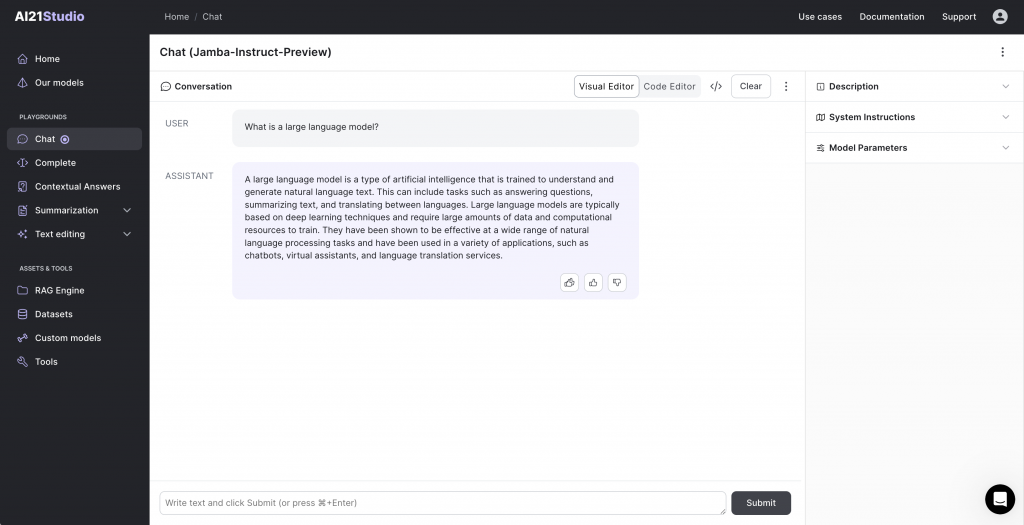Image resolution: width=1024 pixels, height=525 pixels.
Task: Open the Documentation link
Action: point(892,17)
